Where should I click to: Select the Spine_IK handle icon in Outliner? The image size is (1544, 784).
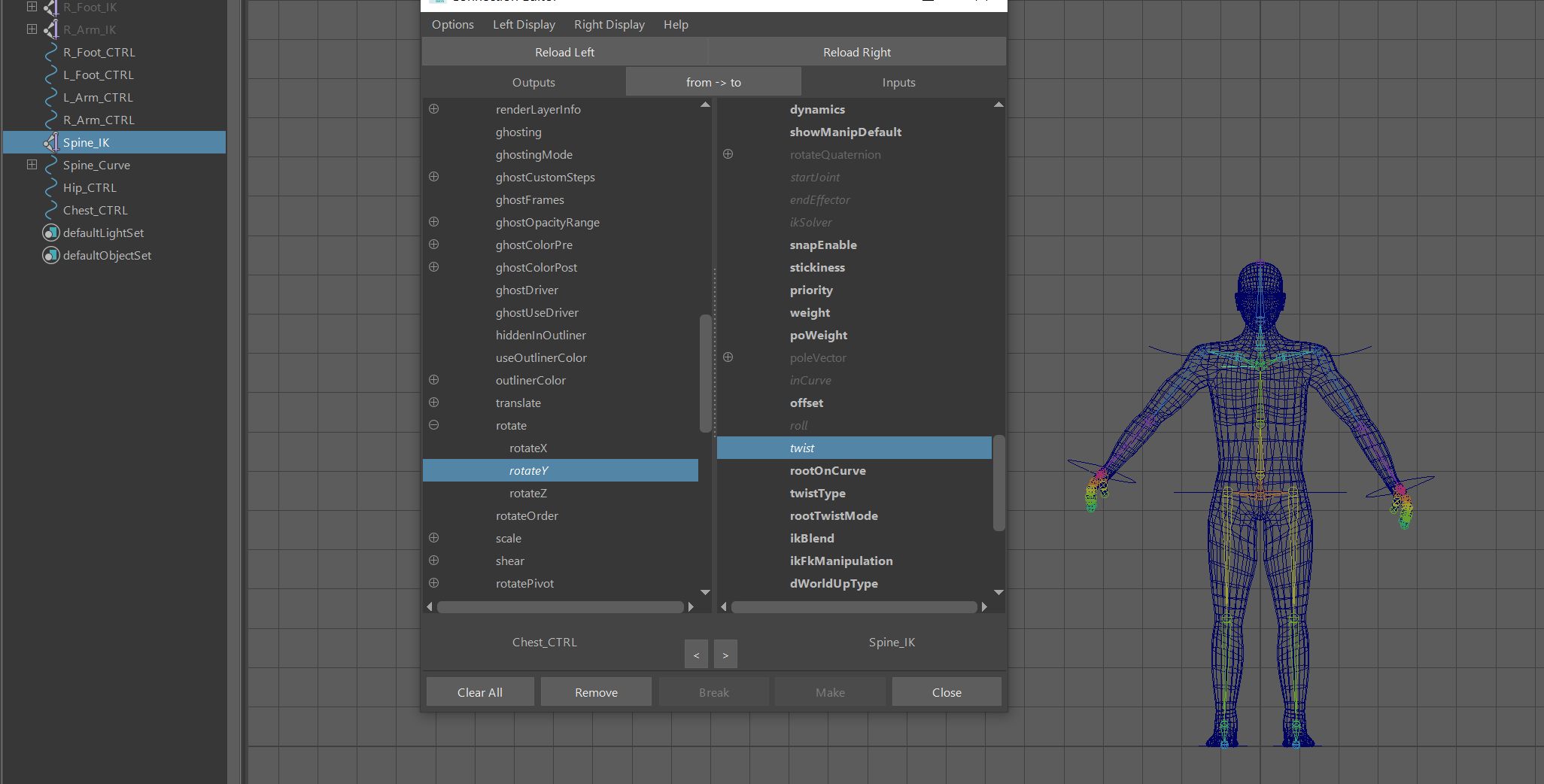coord(50,141)
